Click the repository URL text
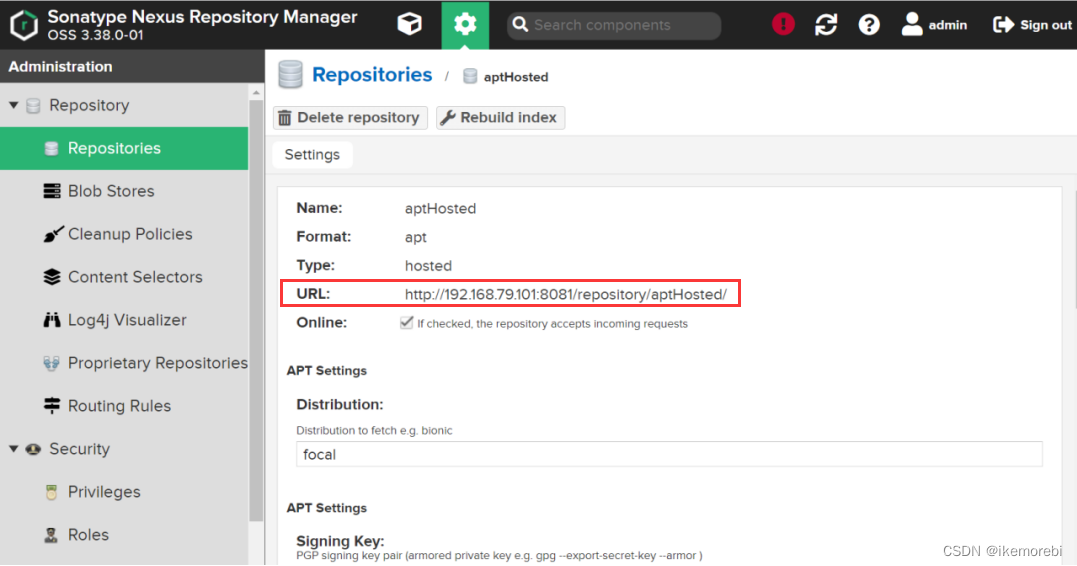 pos(565,295)
